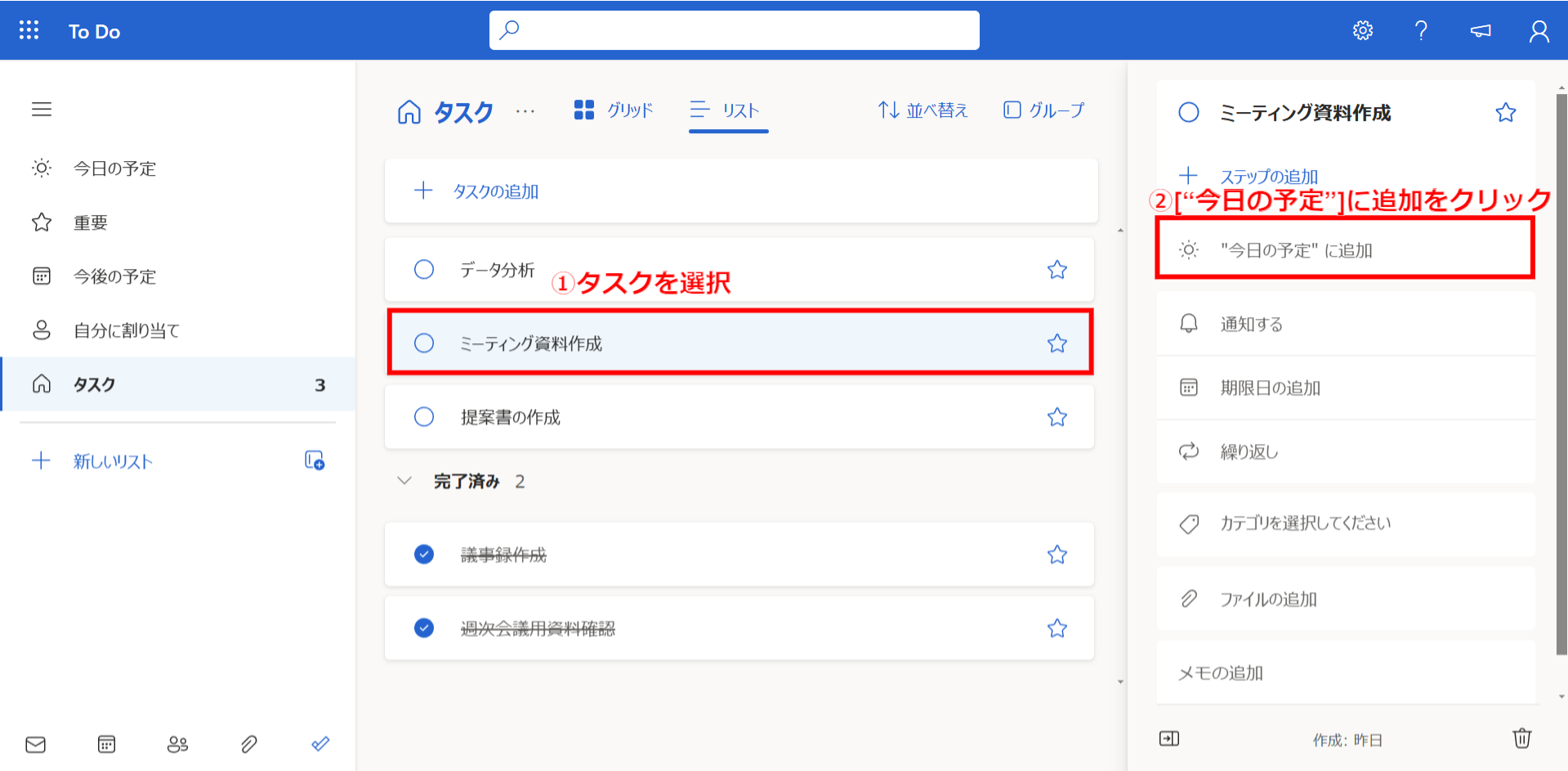Viewport: 1568px width, 771px height.
Task: Collapse the sidebar with the hamburger menu
Action: pos(42,109)
